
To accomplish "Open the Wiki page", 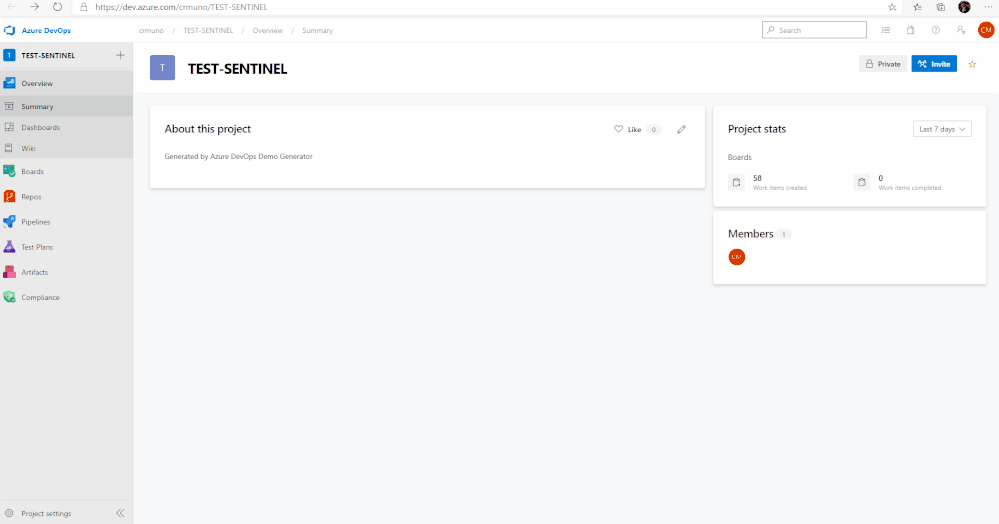I will (66, 149).
